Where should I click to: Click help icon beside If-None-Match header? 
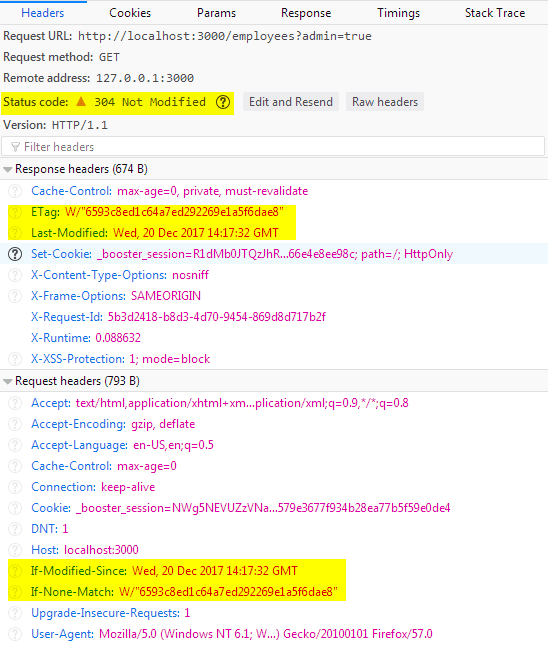point(15,592)
